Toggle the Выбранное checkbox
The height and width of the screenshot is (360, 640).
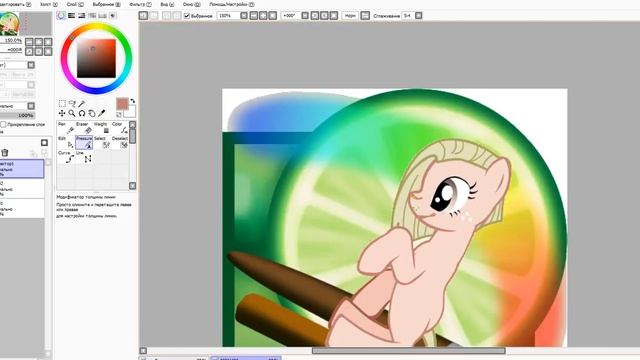point(187,16)
